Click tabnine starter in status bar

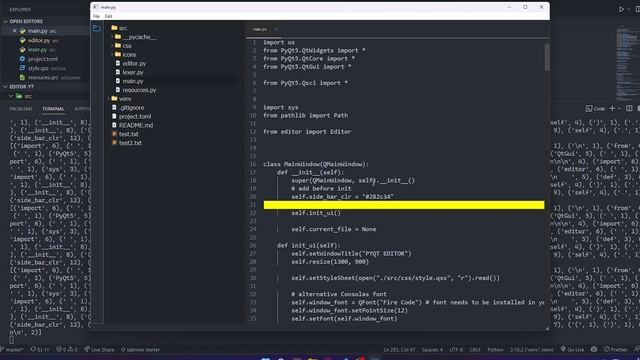[x=140, y=350]
